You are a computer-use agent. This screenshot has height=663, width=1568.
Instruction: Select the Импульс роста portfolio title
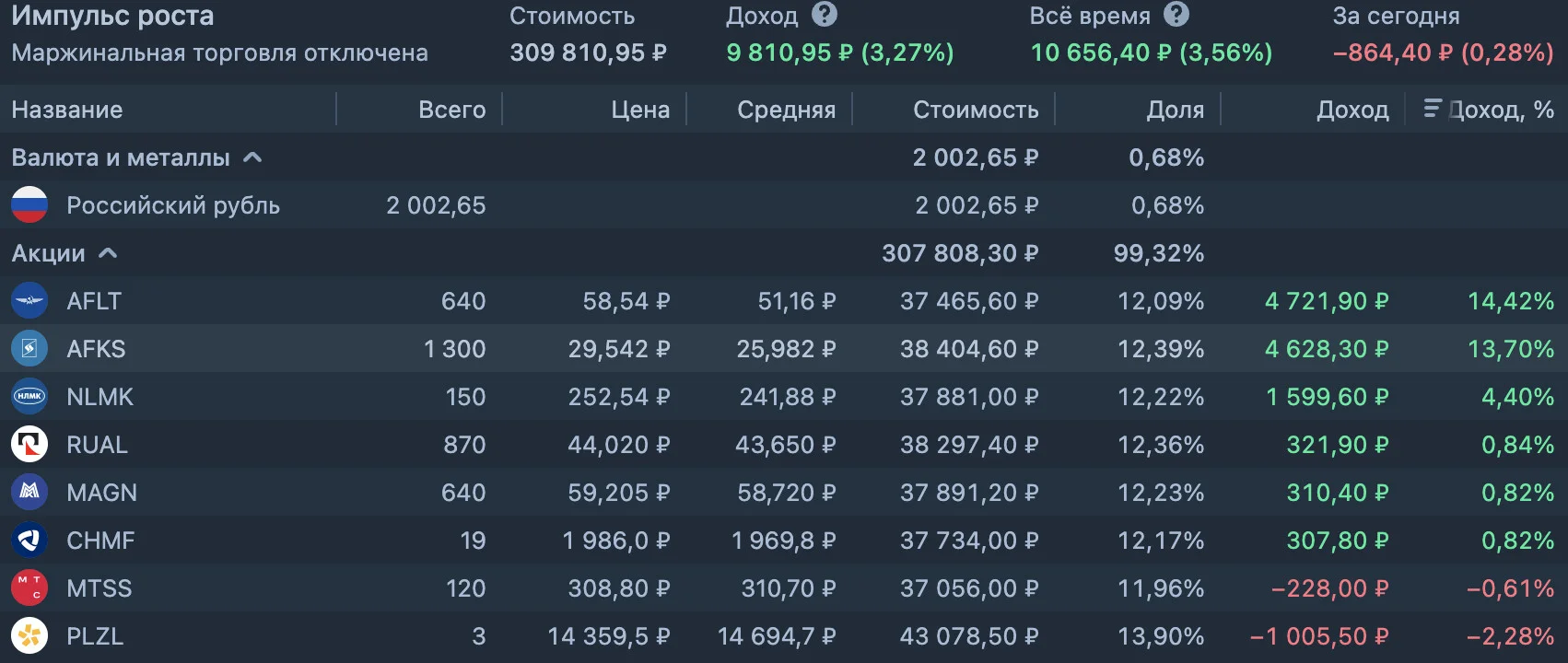tap(112, 16)
